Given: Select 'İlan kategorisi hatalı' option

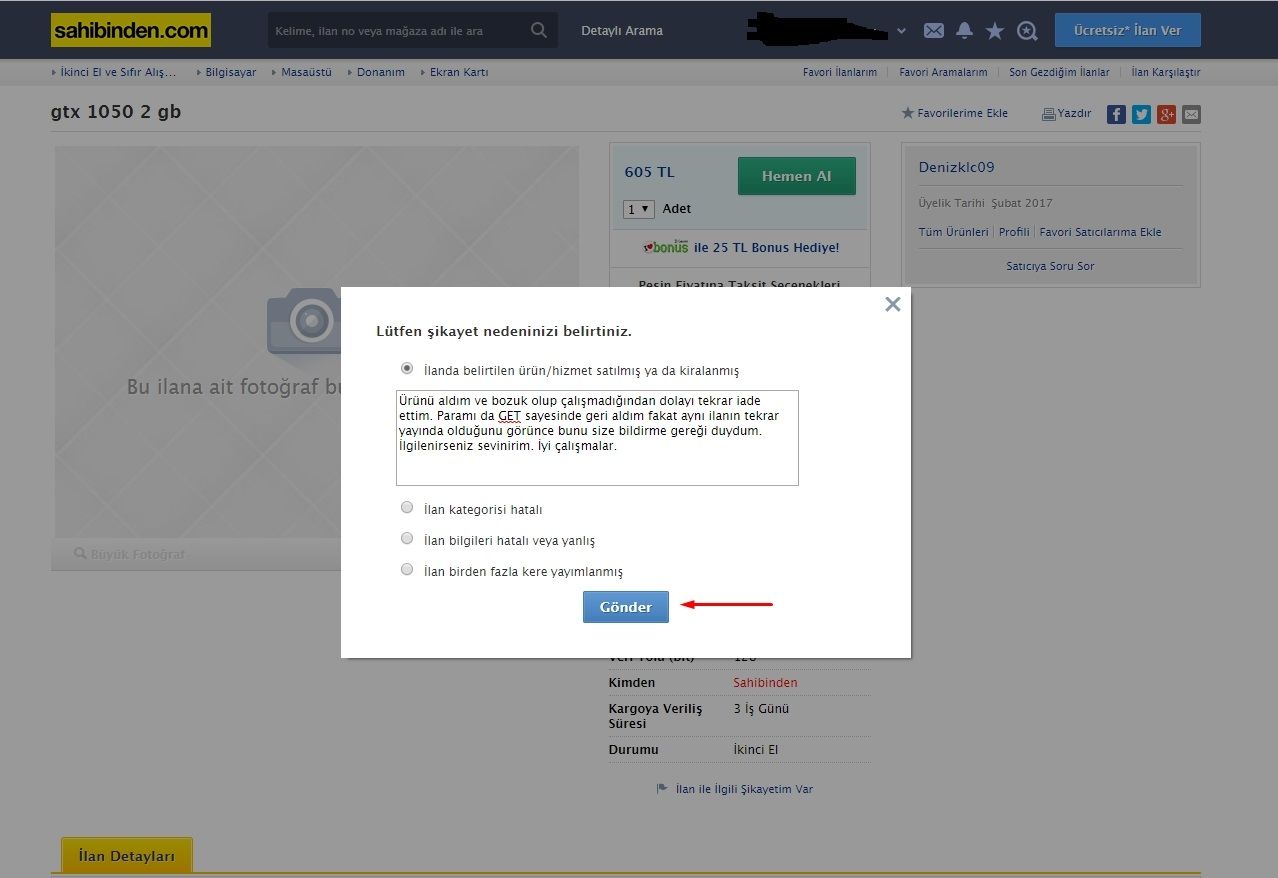Looking at the screenshot, I should (407, 508).
